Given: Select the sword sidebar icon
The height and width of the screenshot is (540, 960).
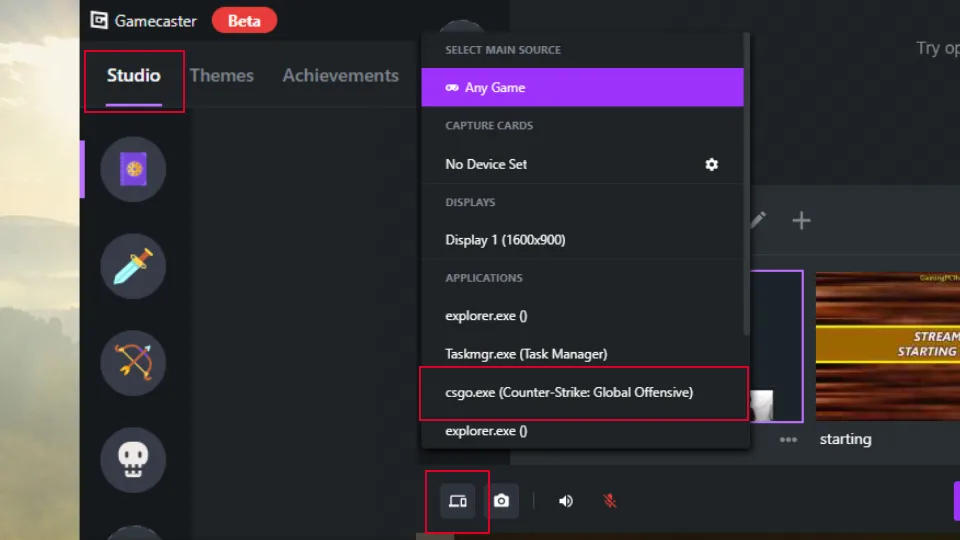Looking at the screenshot, I should (x=133, y=266).
